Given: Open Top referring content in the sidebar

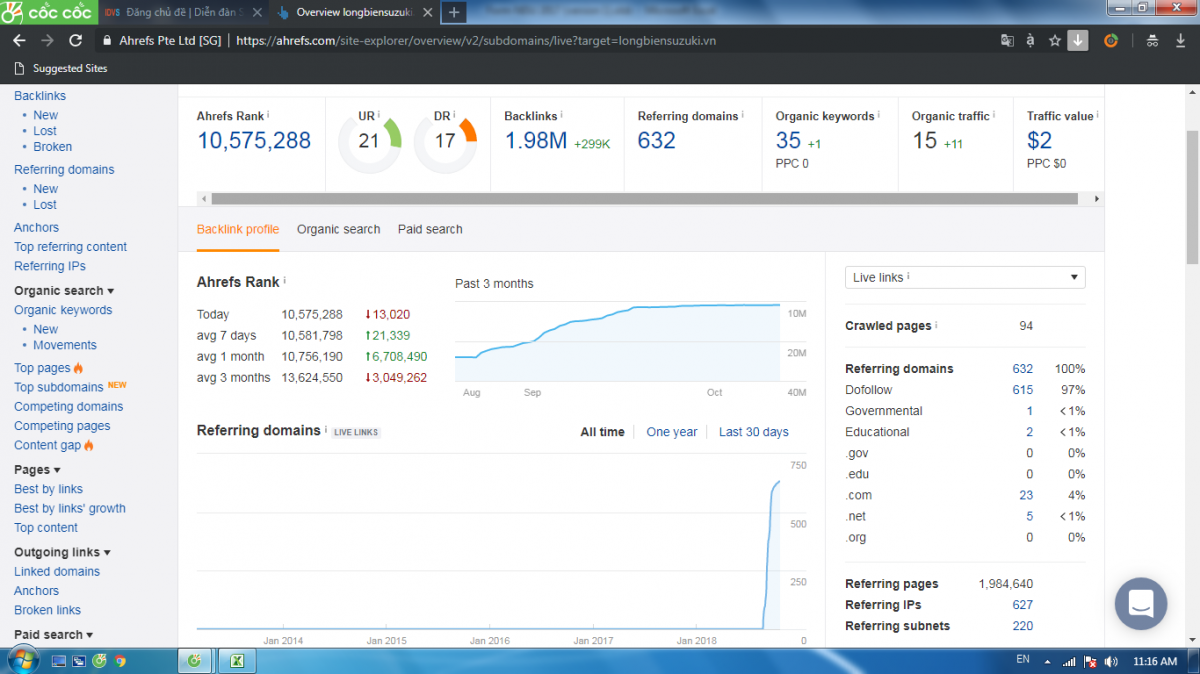Looking at the screenshot, I should point(71,247).
